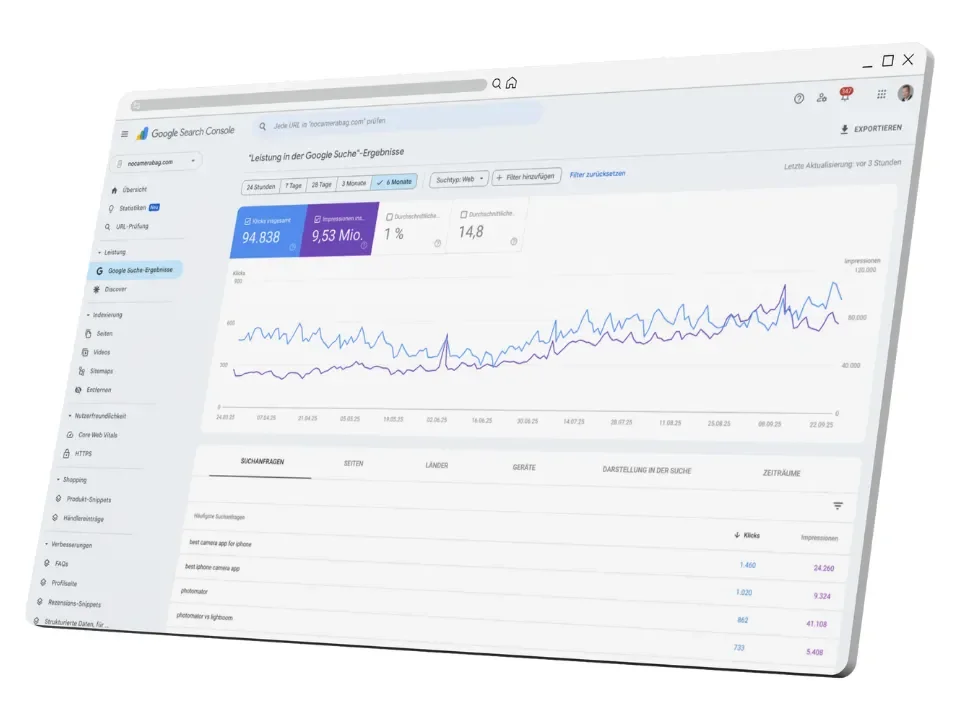Open the Google apps grid
Screen dimensions: 960x720
point(881,94)
